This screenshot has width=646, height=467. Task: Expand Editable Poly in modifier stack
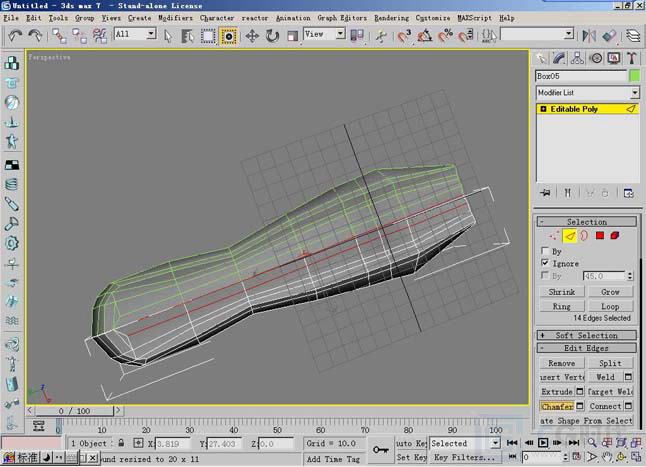(x=543, y=109)
